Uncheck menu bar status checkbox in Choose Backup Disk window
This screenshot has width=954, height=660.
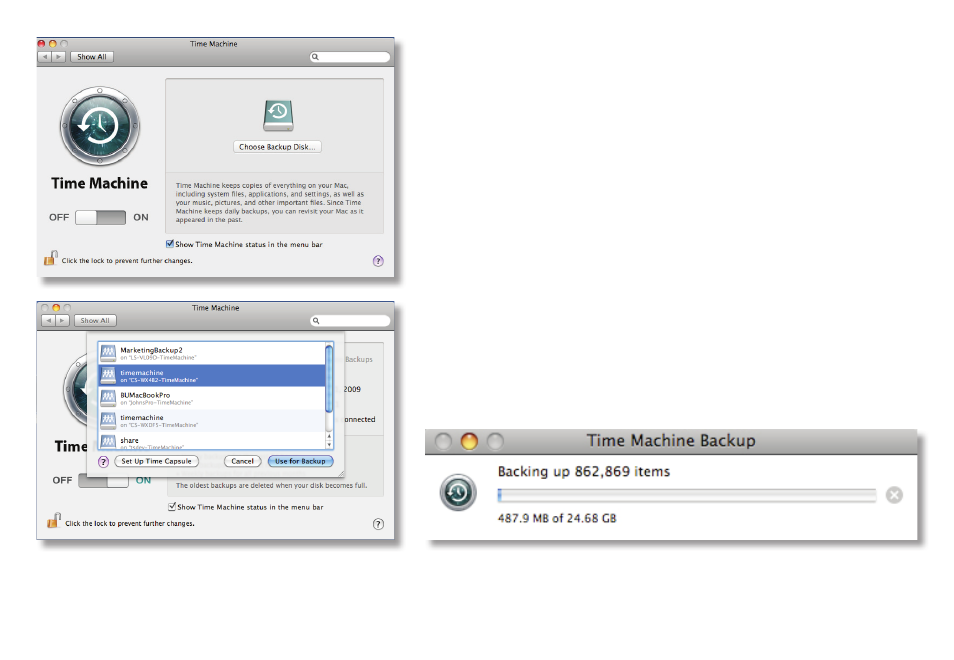click(170, 244)
